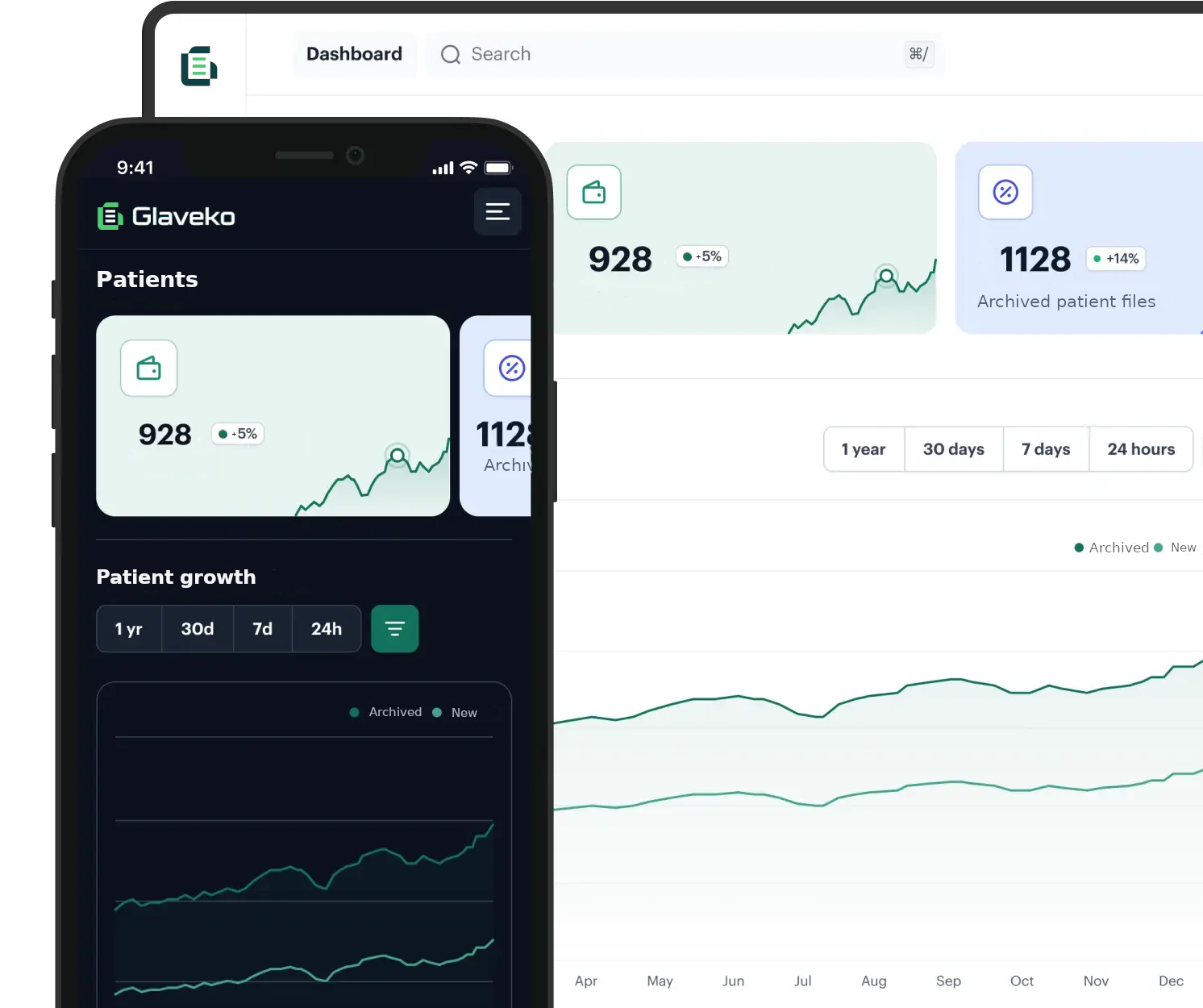Select the 7d range on the phone

(262, 629)
